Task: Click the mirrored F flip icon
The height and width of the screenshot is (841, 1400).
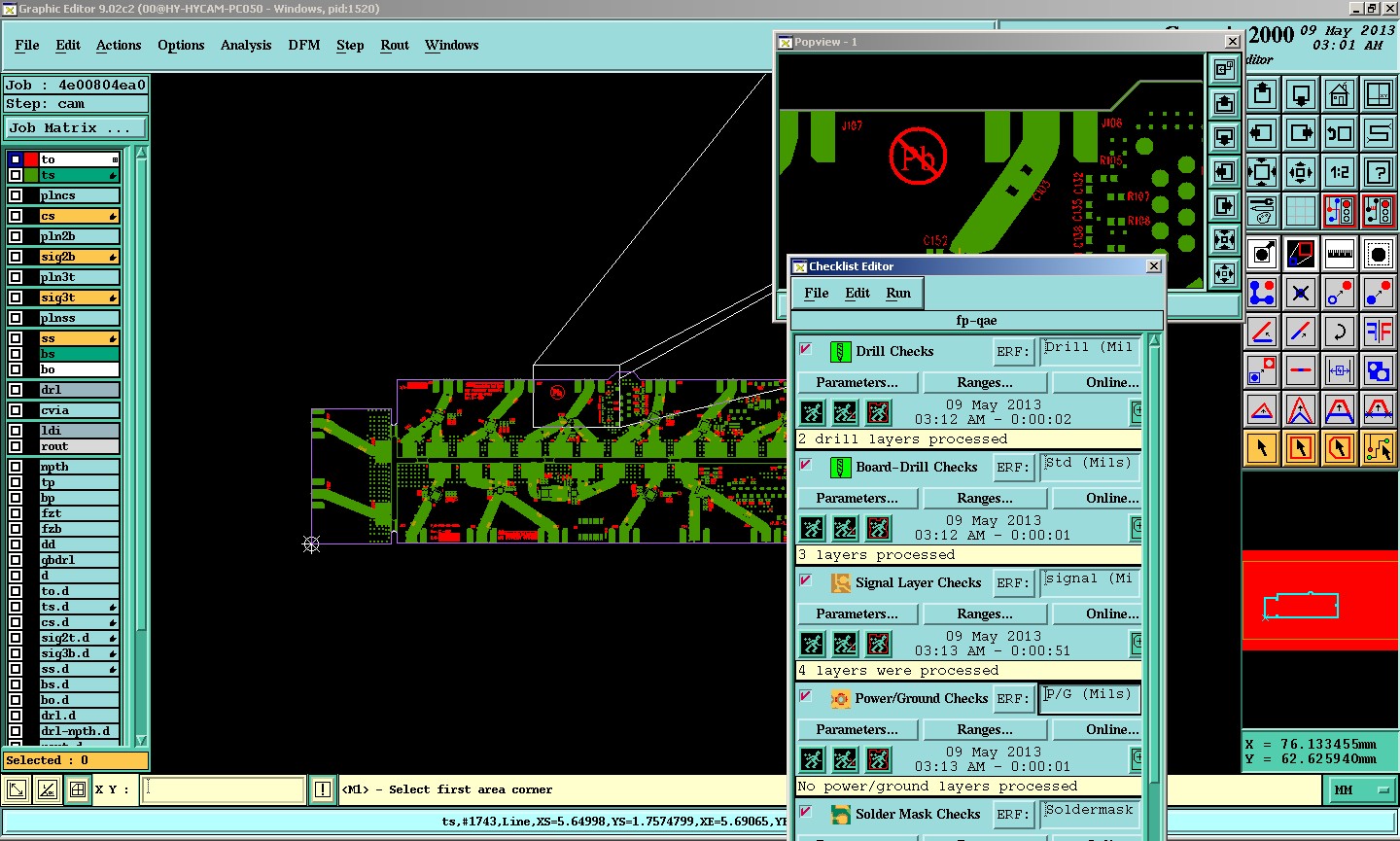Action: coord(1379,332)
